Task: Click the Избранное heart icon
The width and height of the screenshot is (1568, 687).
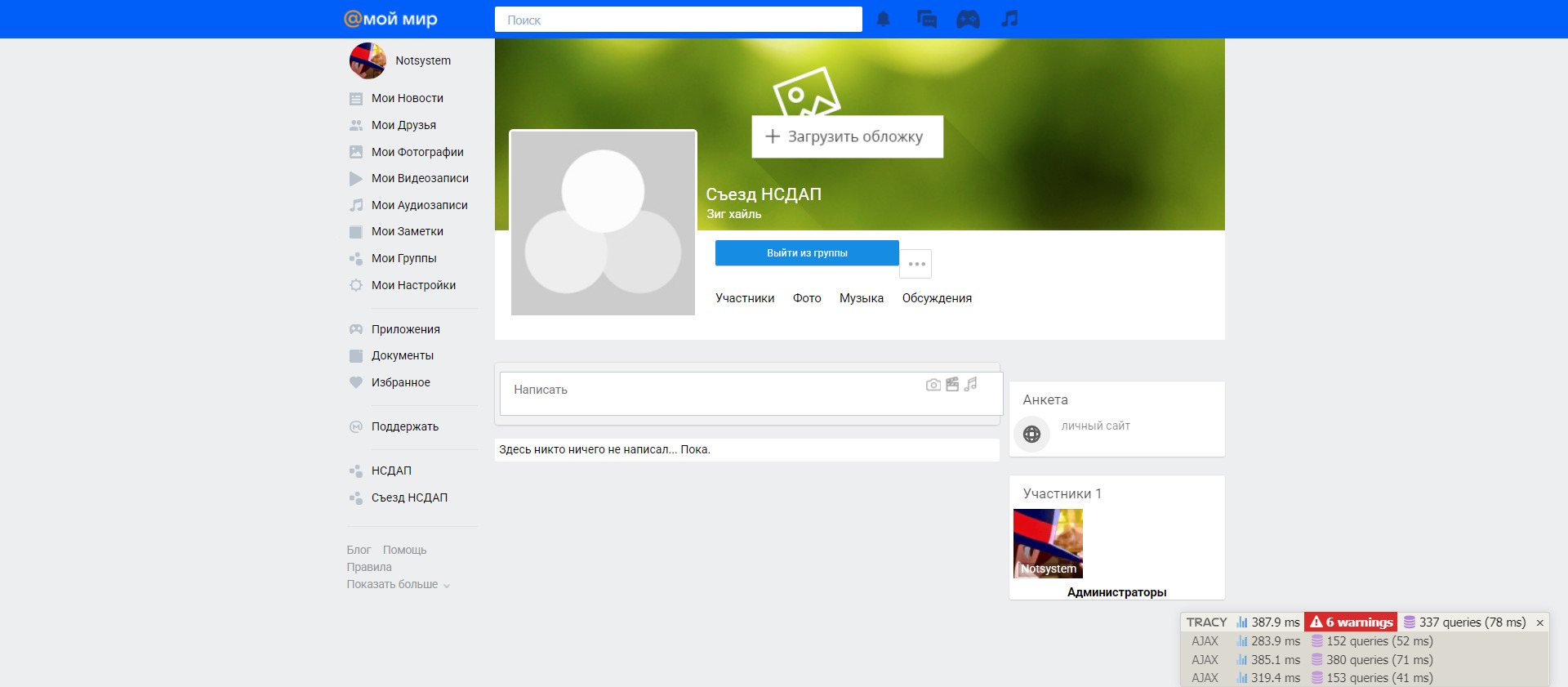Action: (x=356, y=382)
